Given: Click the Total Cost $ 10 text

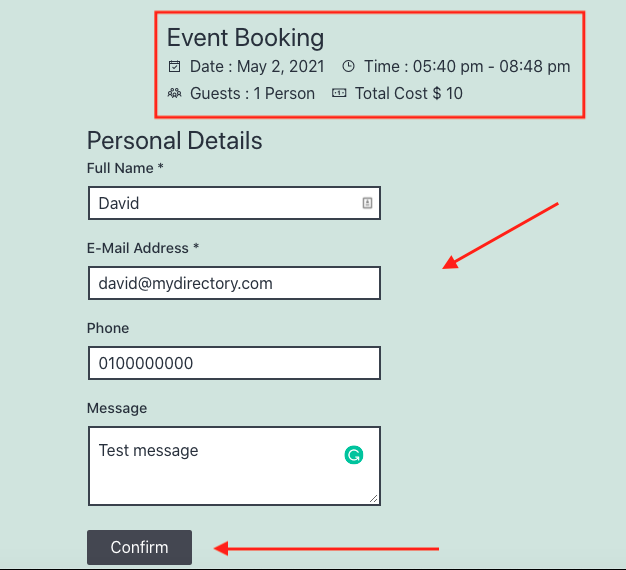Looking at the screenshot, I should coord(409,93).
